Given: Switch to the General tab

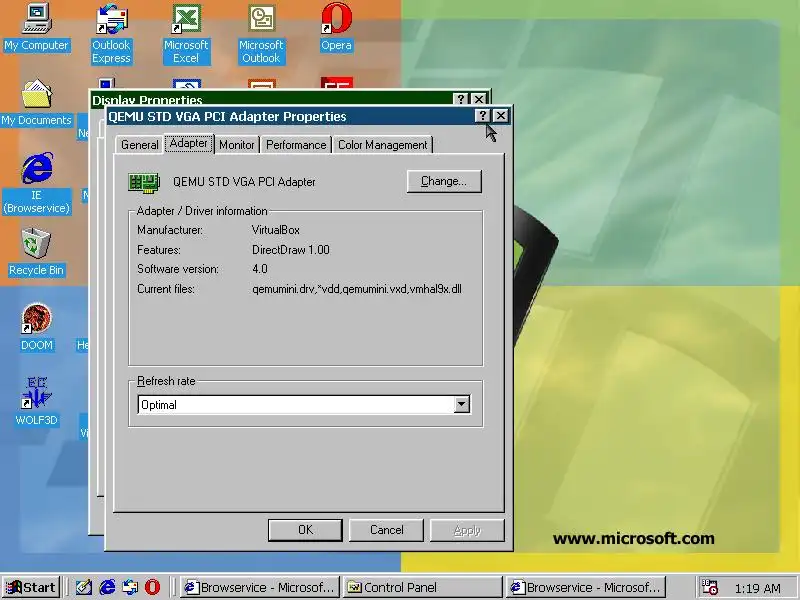Looking at the screenshot, I should [x=140, y=145].
